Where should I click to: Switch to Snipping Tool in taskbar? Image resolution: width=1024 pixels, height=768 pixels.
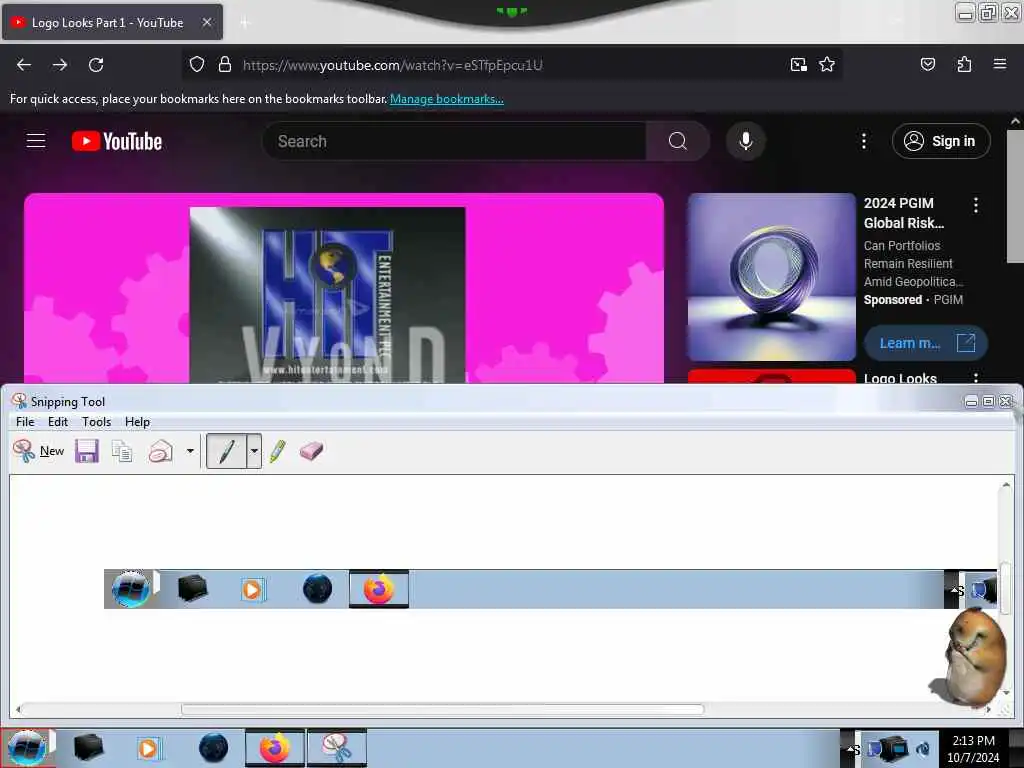click(x=337, y=748)
